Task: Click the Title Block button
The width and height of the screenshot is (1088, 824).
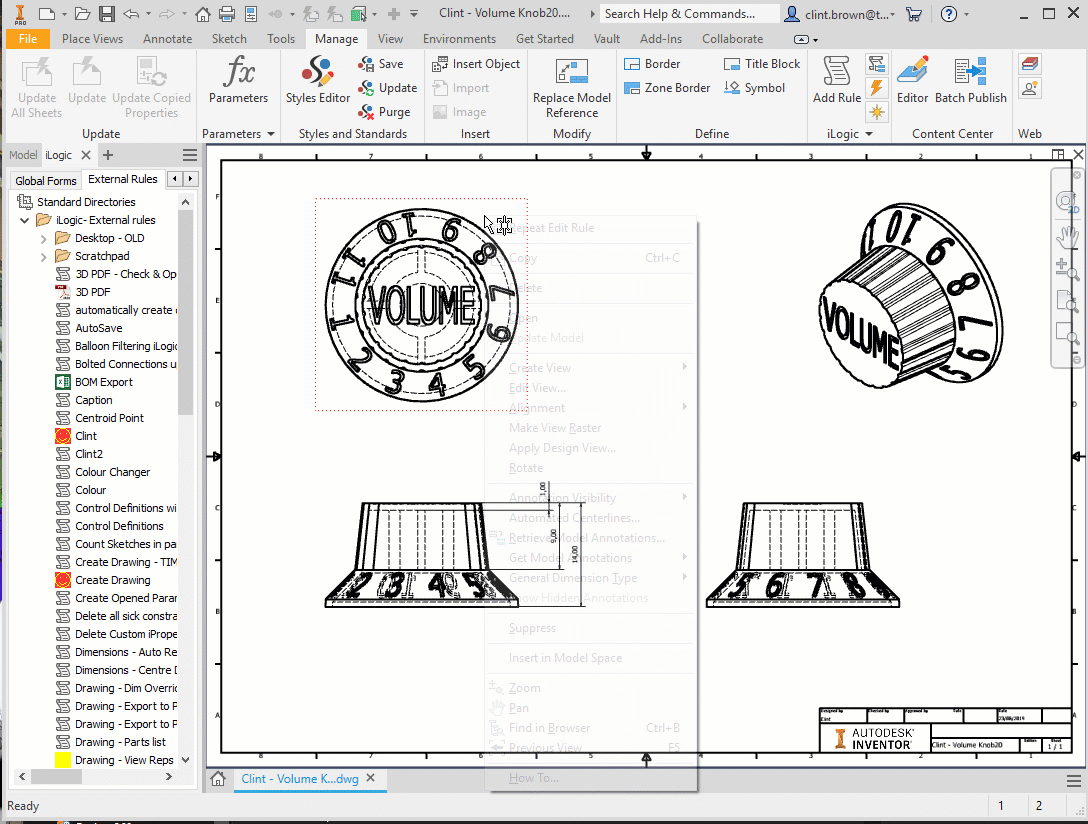Action: [762, 64]
